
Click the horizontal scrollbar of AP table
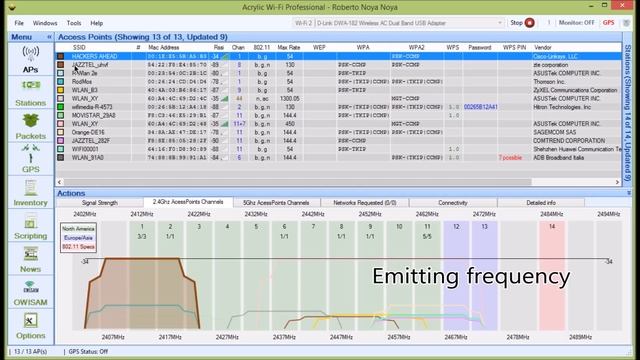point(298,182)
